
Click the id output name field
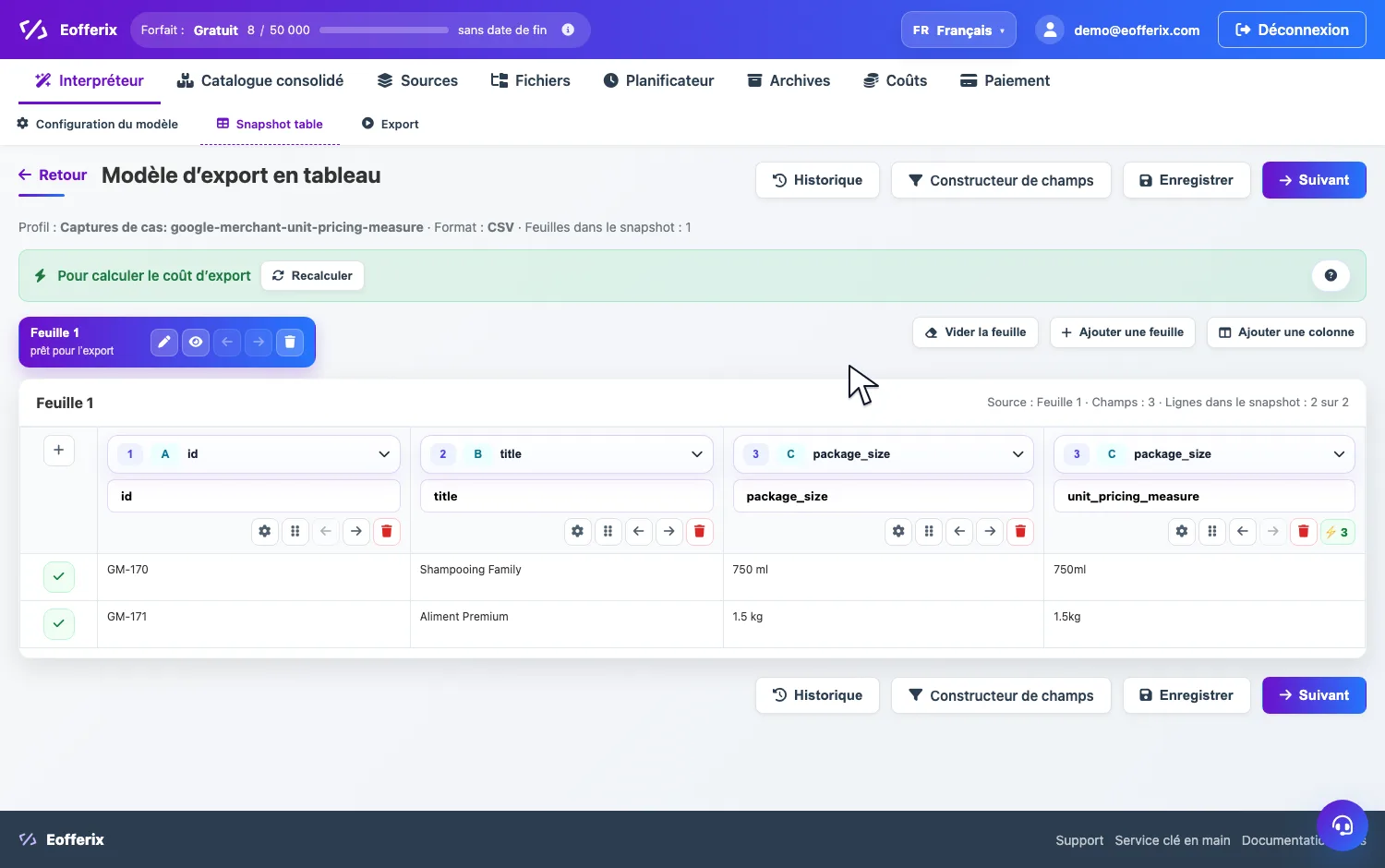click(x=254, y=496)
